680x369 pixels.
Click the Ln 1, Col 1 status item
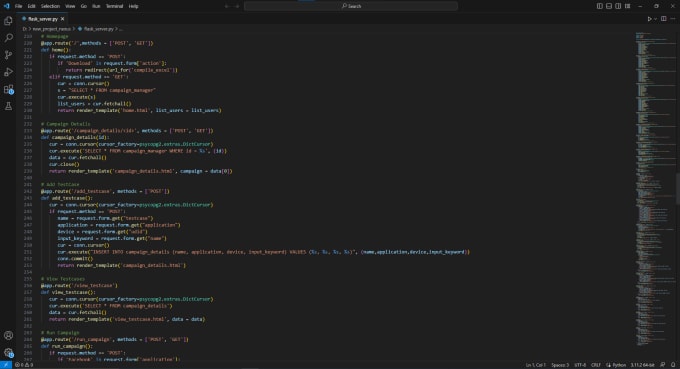click(536, 365)
